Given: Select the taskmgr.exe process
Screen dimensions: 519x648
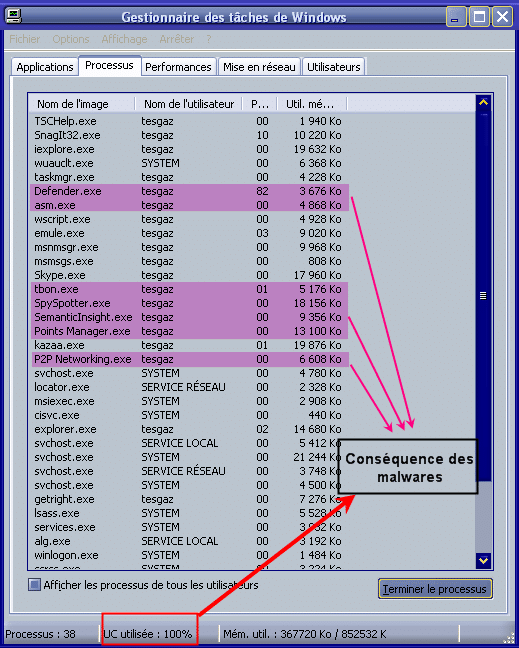Looking at the screenshot, I should click(190, 177).
